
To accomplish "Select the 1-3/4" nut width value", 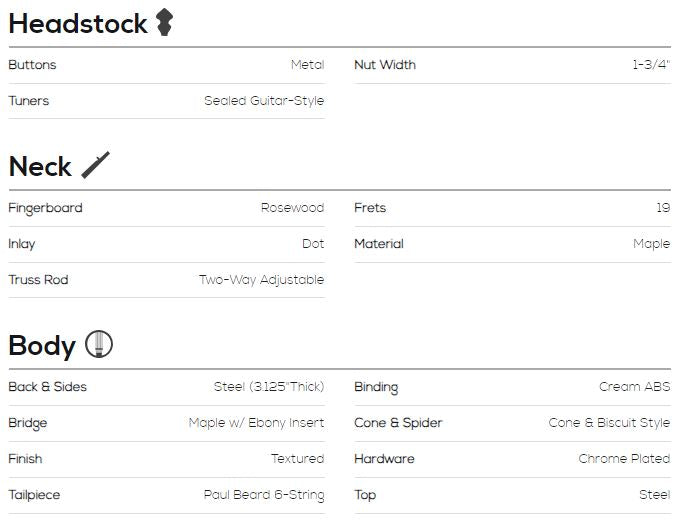I will 651,65.
